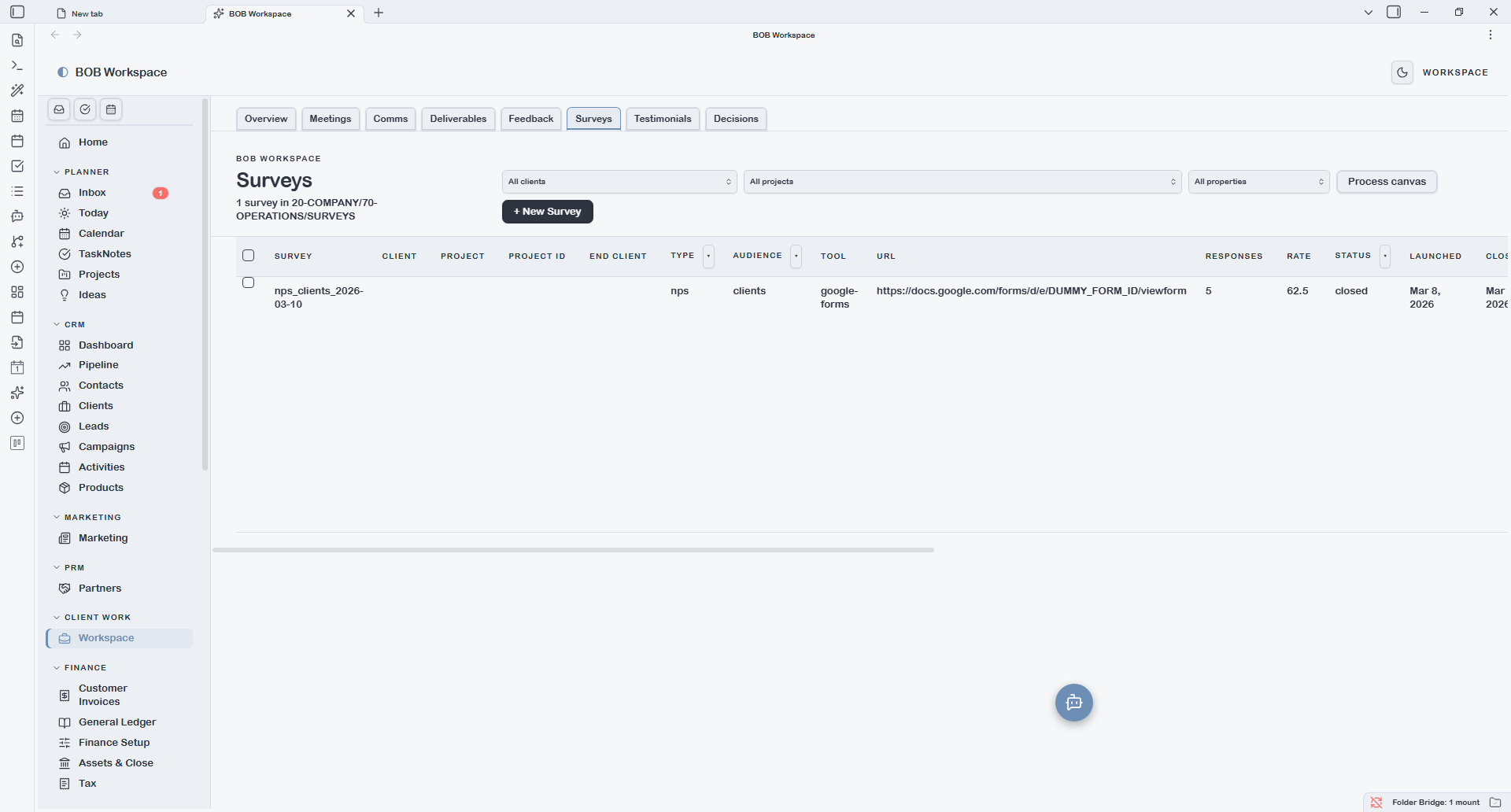Viewport: 1511px width, 812px height.
Task: Switch to the Decisions tab
Action: (736, 119)
